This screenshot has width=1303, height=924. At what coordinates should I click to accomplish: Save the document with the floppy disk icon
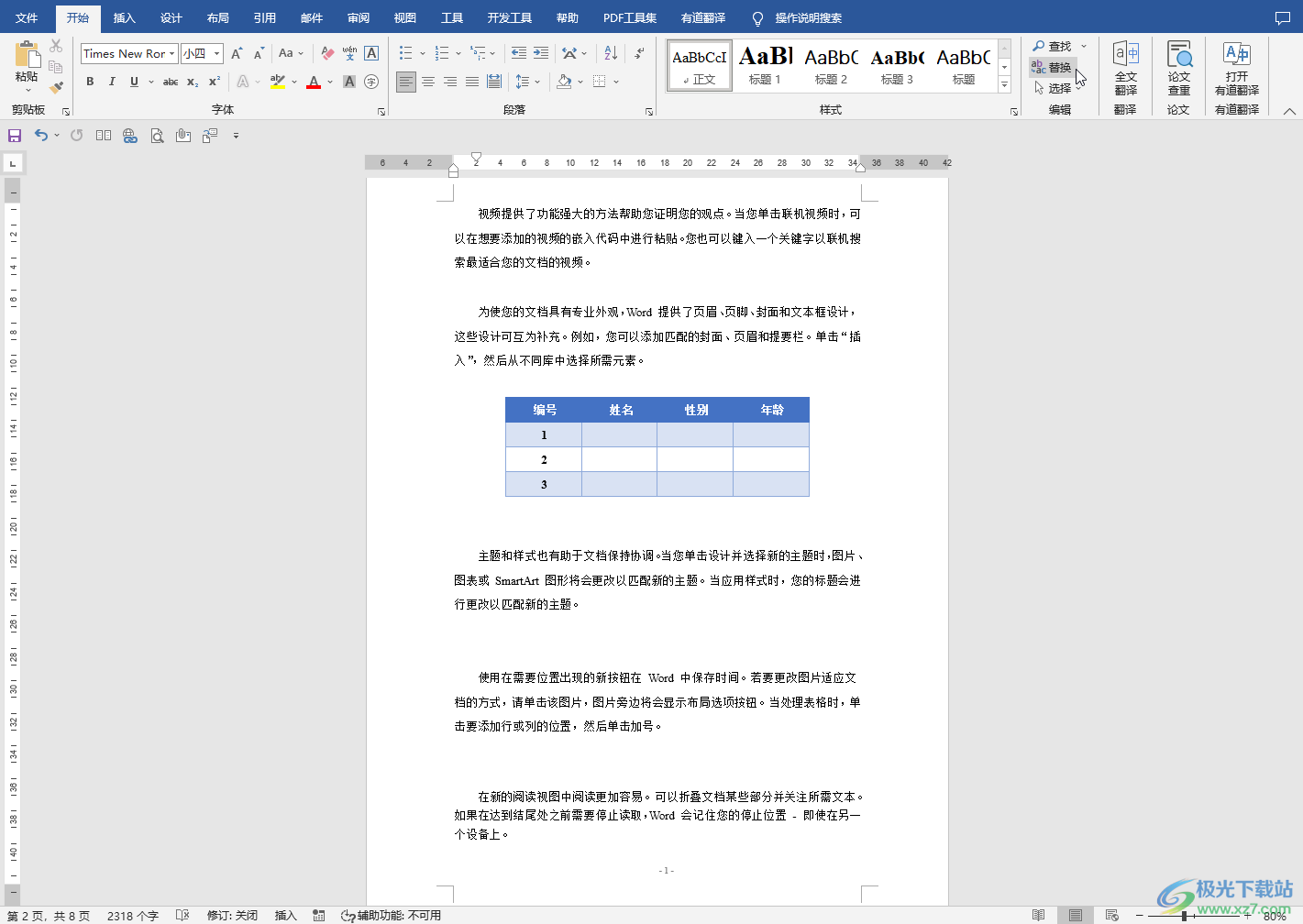15,136
